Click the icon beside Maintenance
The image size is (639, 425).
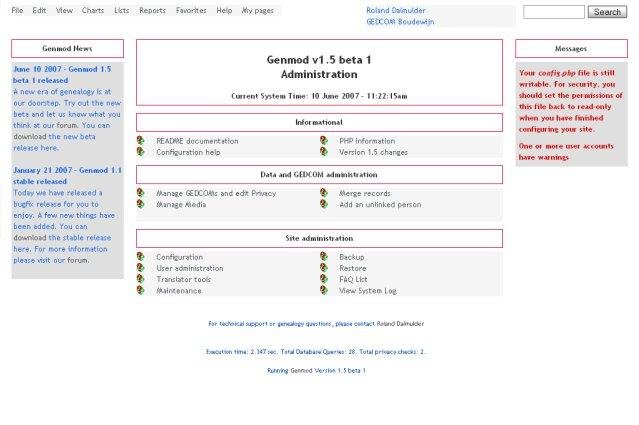tap(141, 290)
